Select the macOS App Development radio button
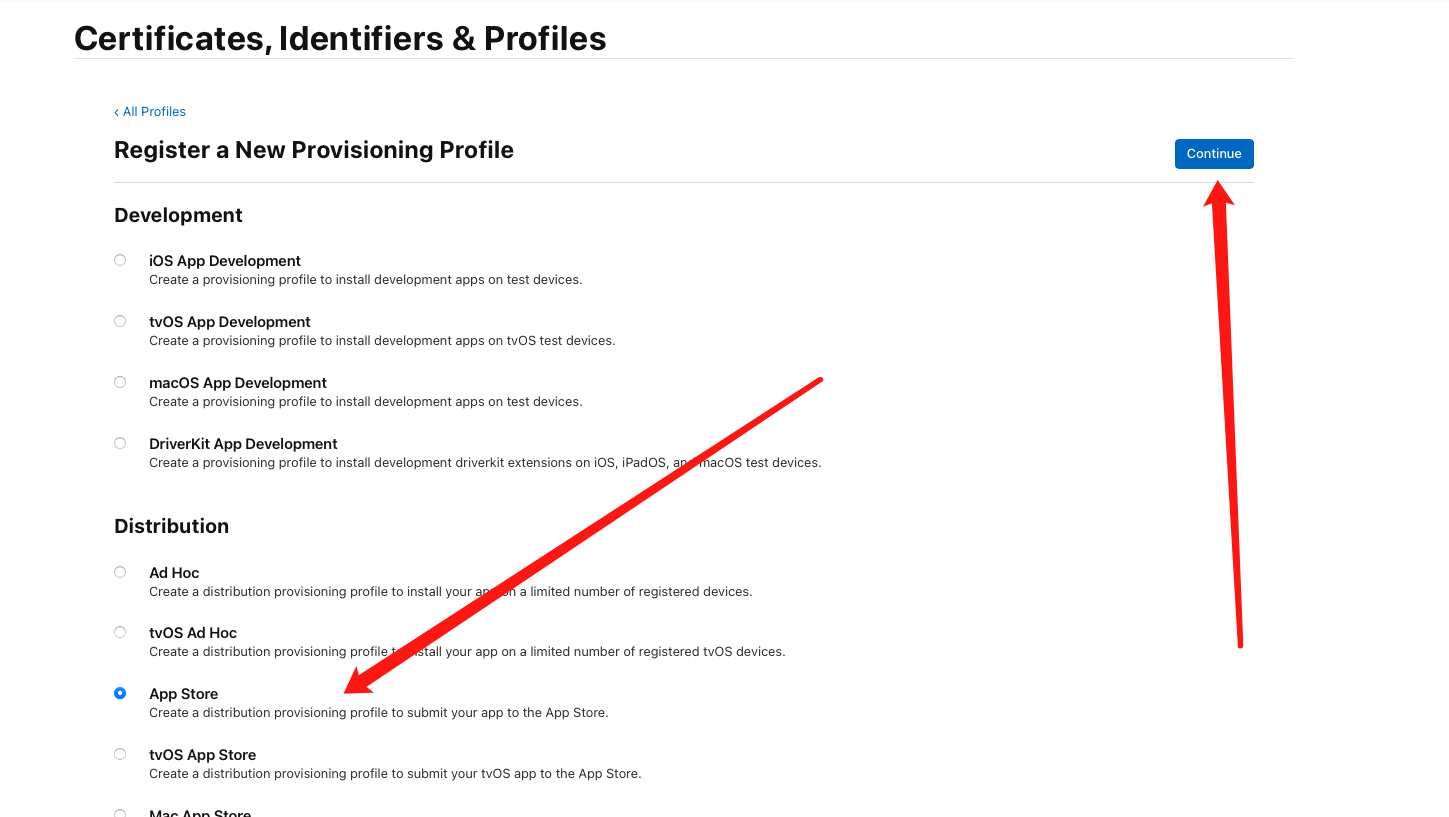 [x=120, y=382]
